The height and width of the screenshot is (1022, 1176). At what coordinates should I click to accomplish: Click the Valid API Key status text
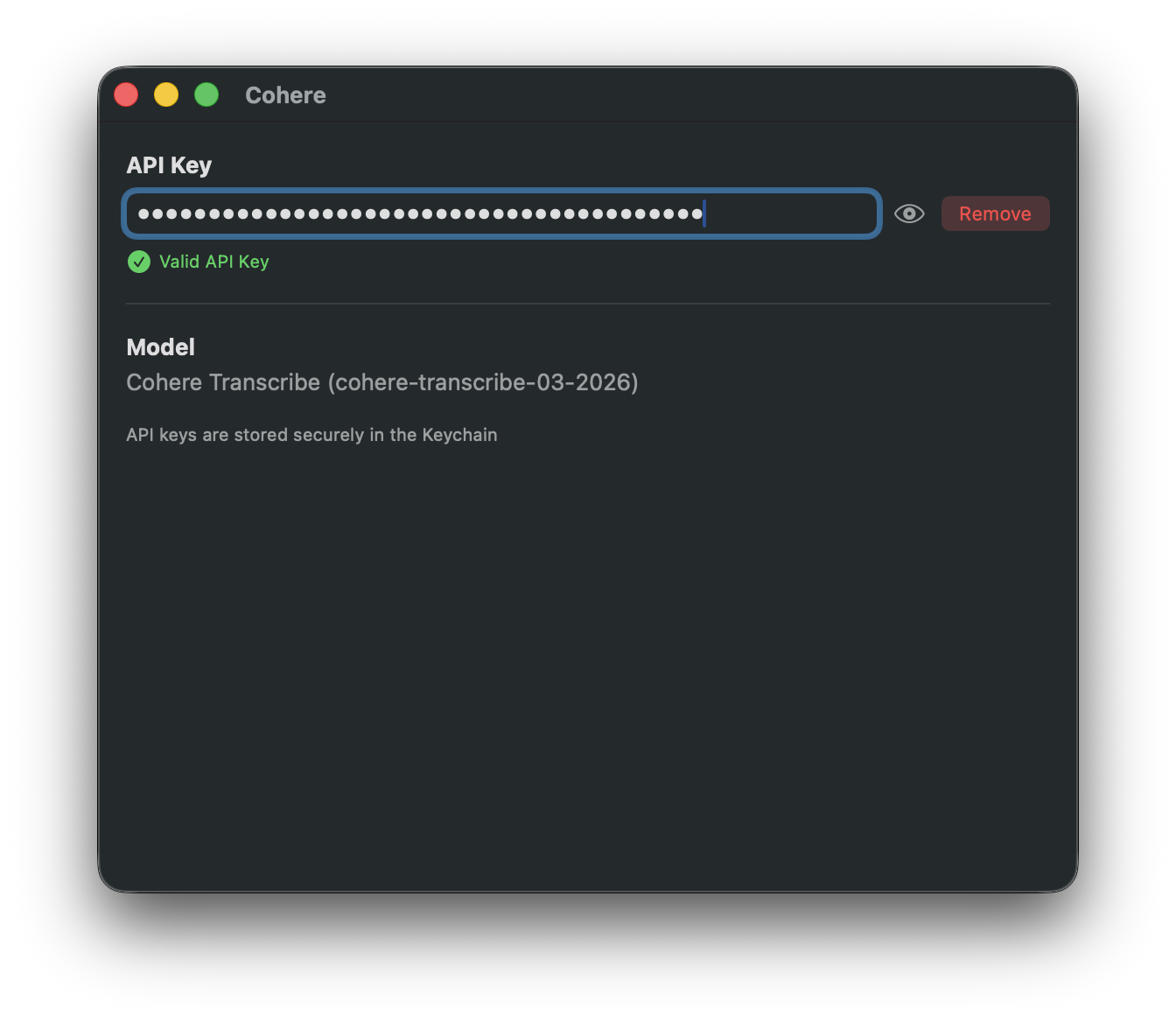[x=213, y=262]
